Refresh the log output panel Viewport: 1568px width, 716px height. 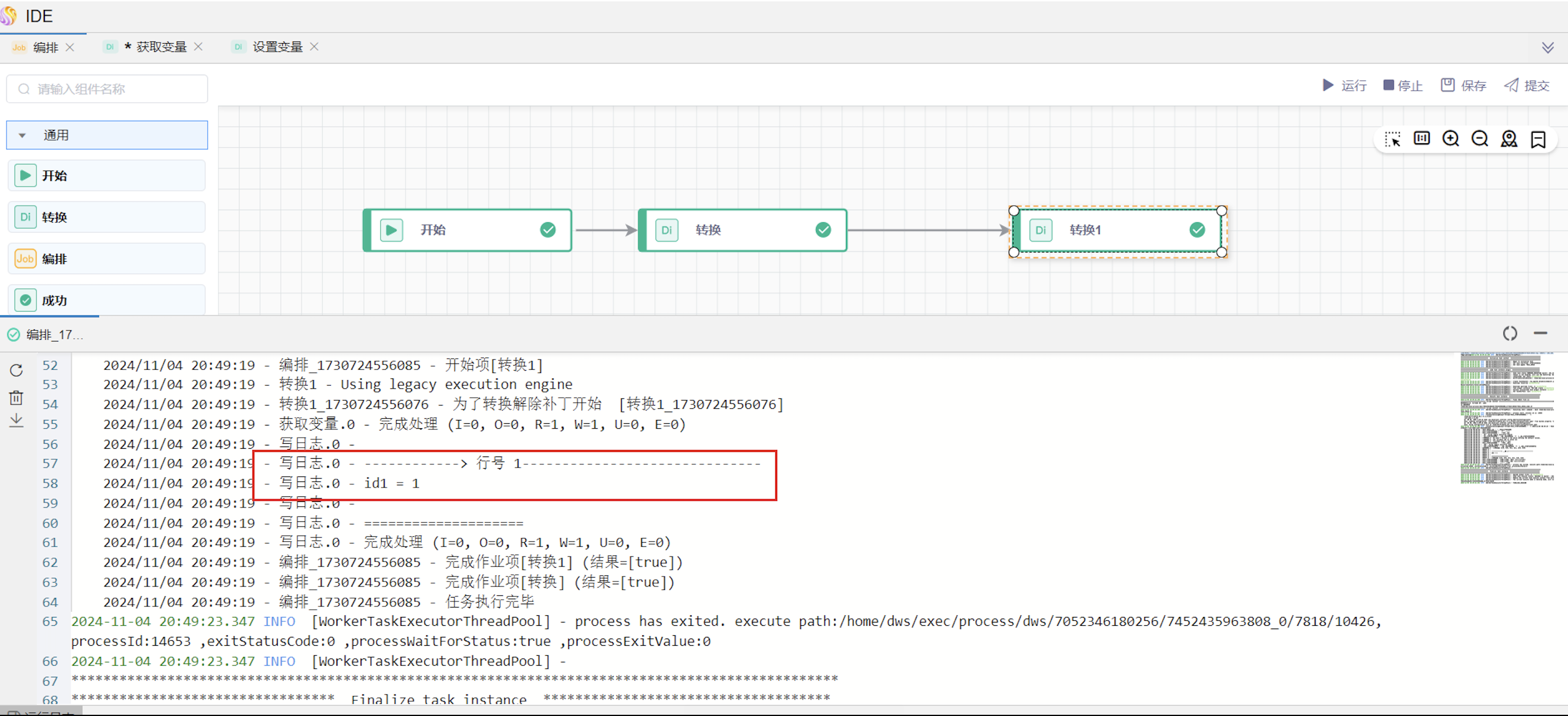(17, 370)
